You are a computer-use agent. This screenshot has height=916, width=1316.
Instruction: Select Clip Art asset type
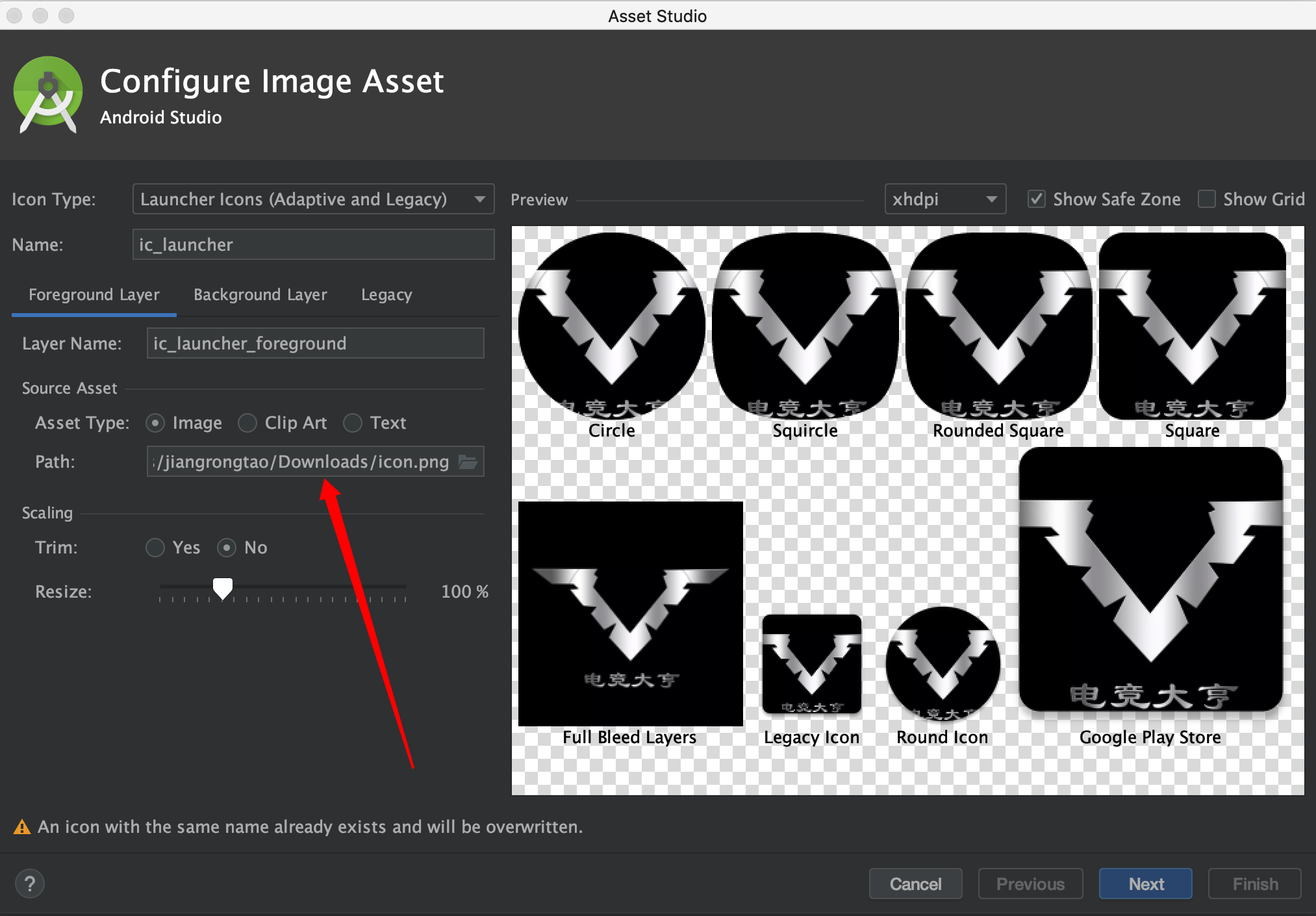point(247,423)
